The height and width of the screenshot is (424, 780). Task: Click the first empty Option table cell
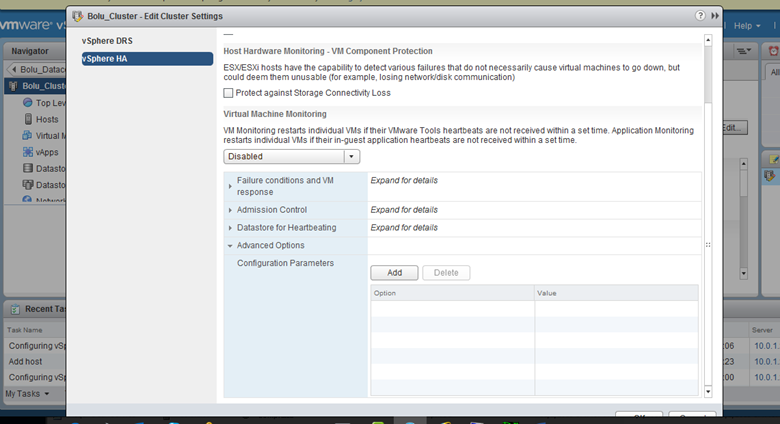[452, 309]
